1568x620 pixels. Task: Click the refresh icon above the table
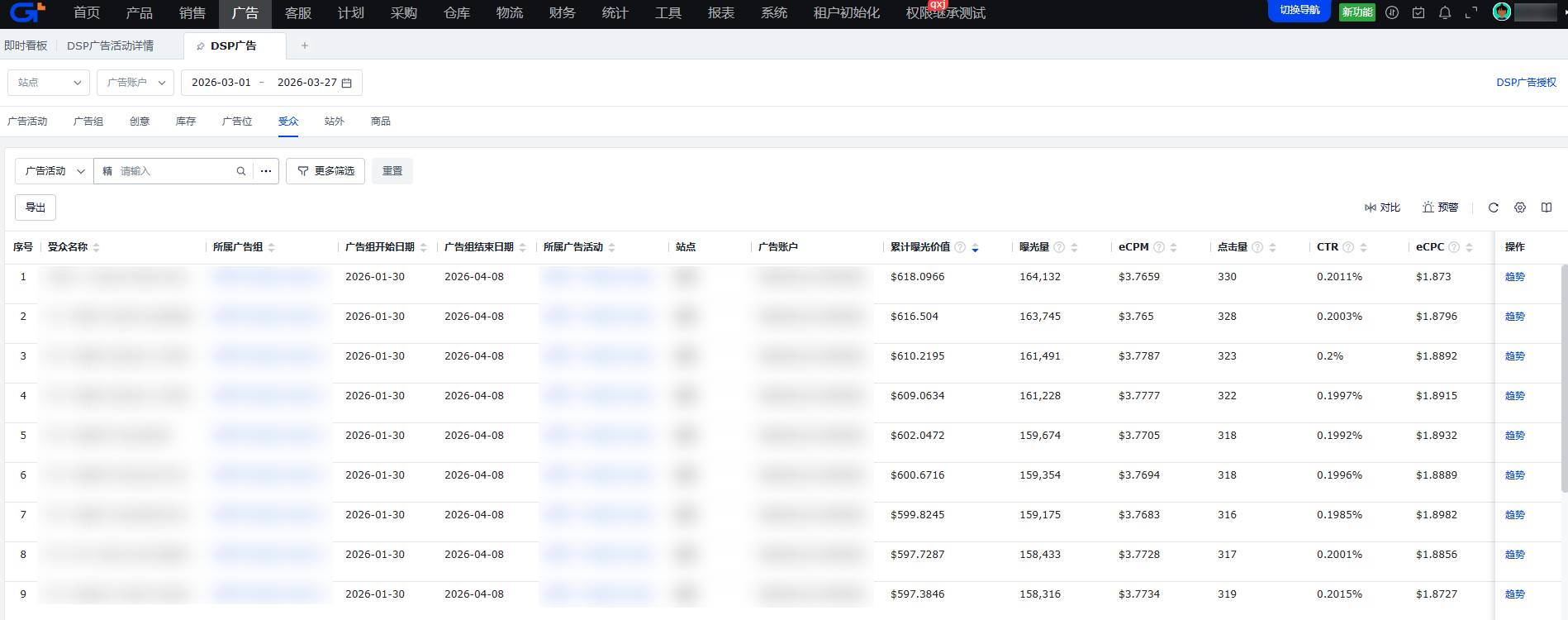pos(1493,207)
